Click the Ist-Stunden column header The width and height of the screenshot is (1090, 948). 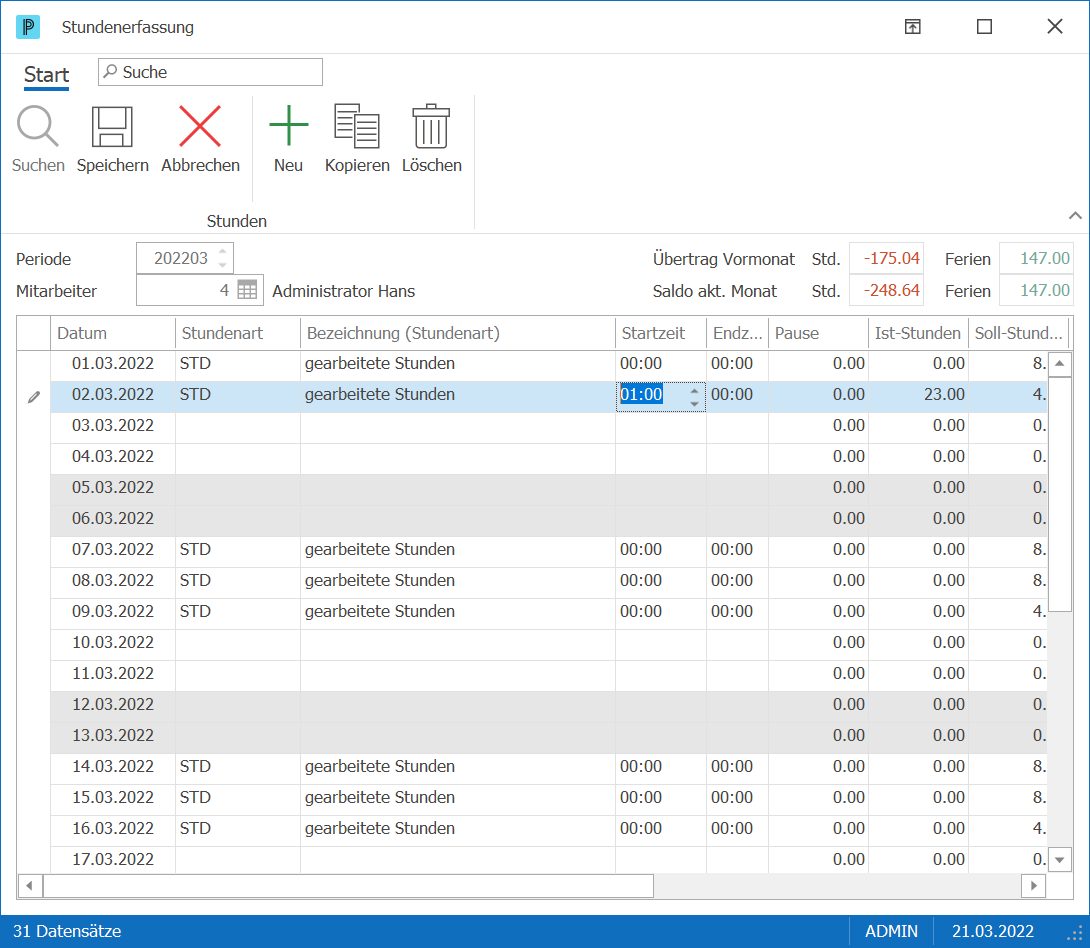point(918,334)
